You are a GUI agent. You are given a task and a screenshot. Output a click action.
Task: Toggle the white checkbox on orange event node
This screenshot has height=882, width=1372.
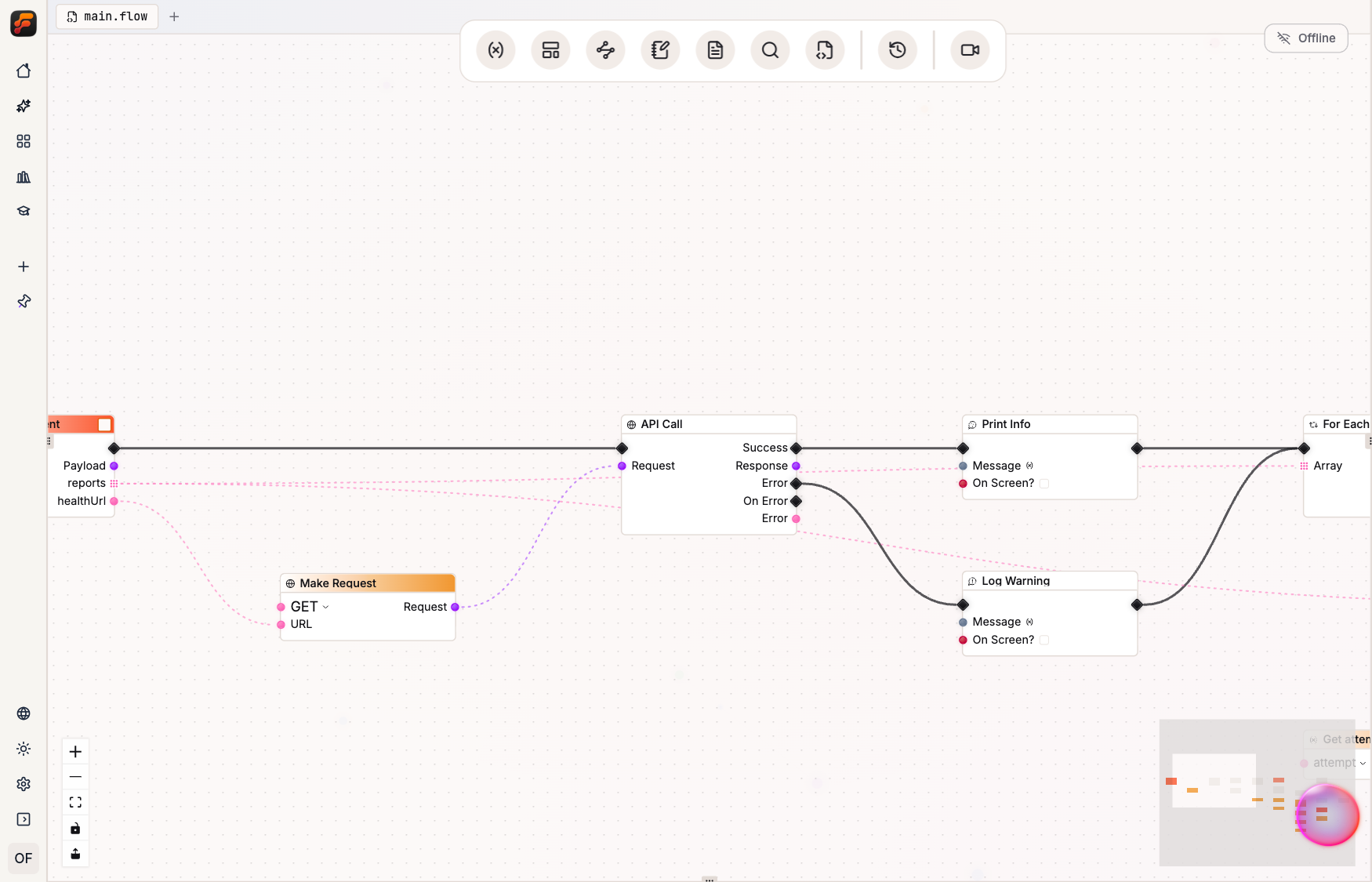click(x=104, y=424)
